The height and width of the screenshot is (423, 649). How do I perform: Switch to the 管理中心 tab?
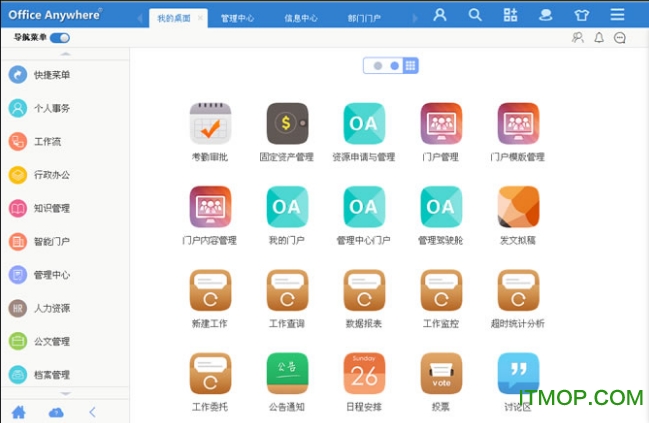tap(237, 18)
